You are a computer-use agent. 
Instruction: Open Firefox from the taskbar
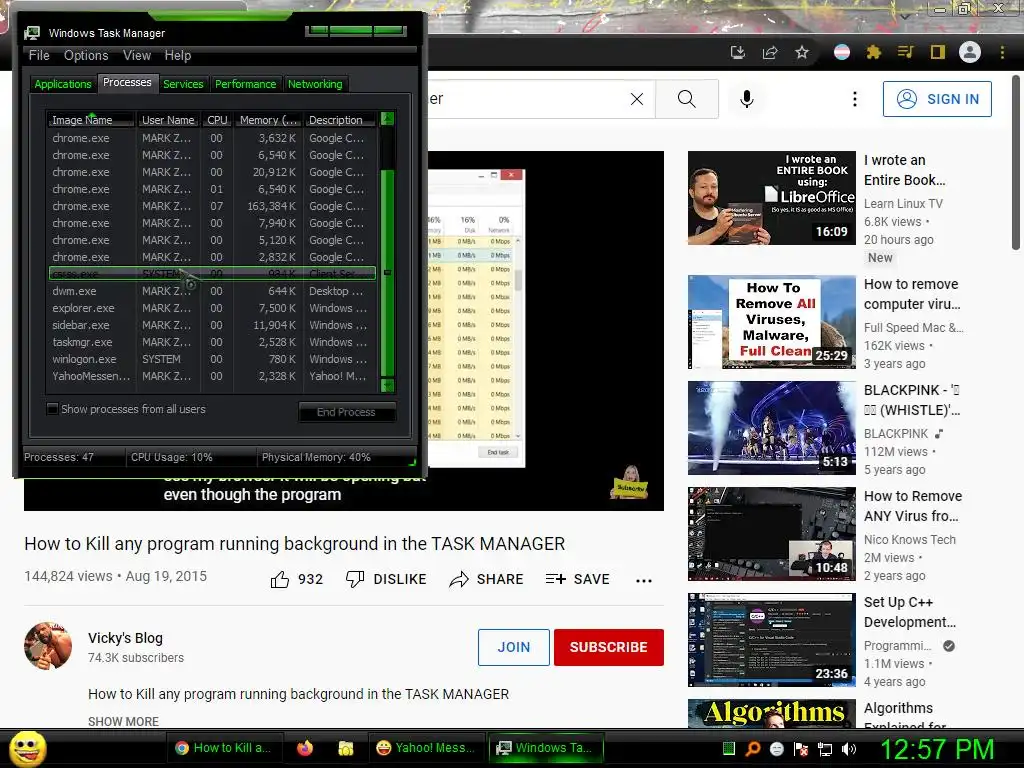tap(305, 748)
